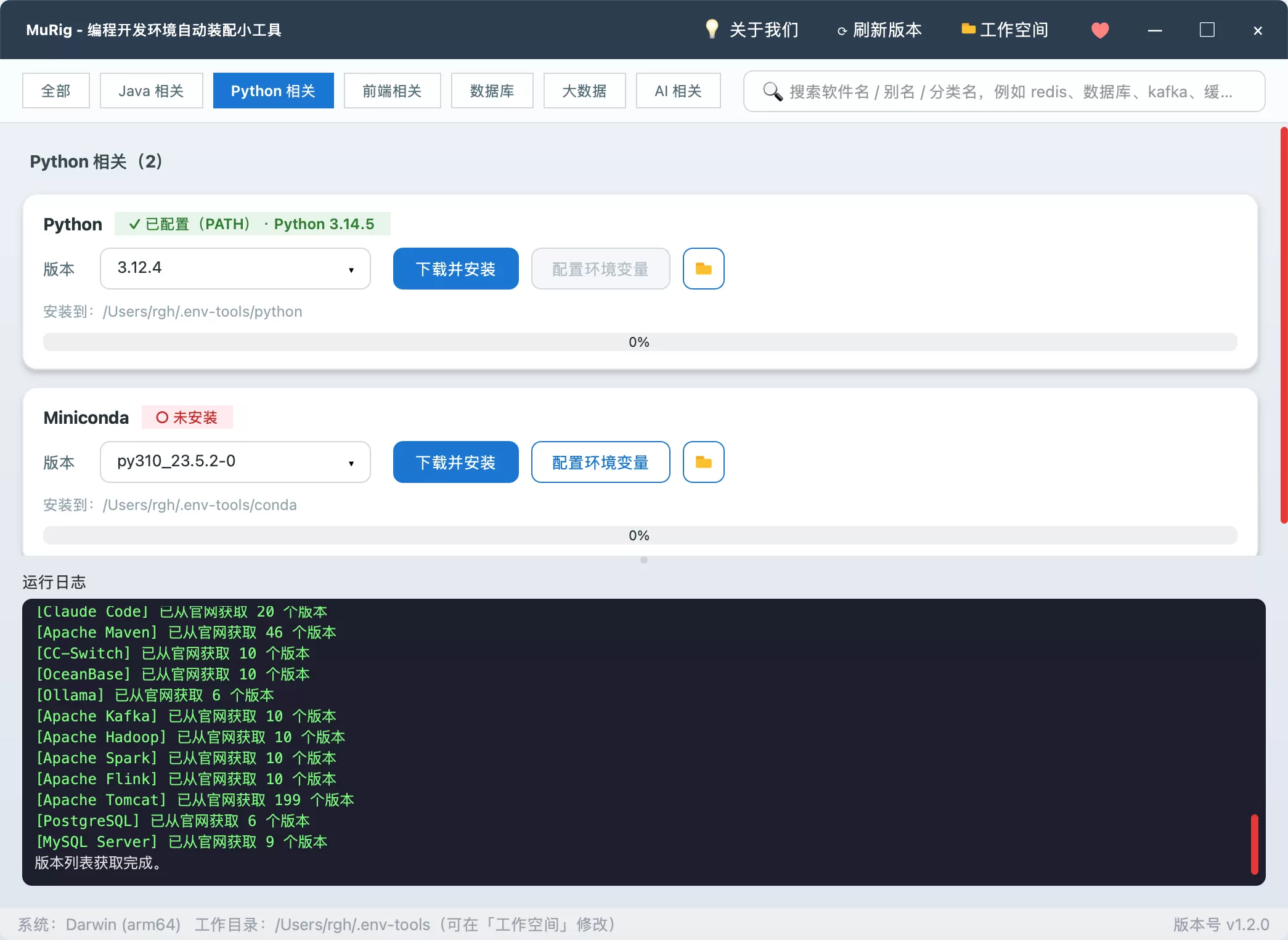The width and height of the screenshot is (1288, 940).
Task: Click the run log red scrollbar
Action: [x=1255, y=844]
